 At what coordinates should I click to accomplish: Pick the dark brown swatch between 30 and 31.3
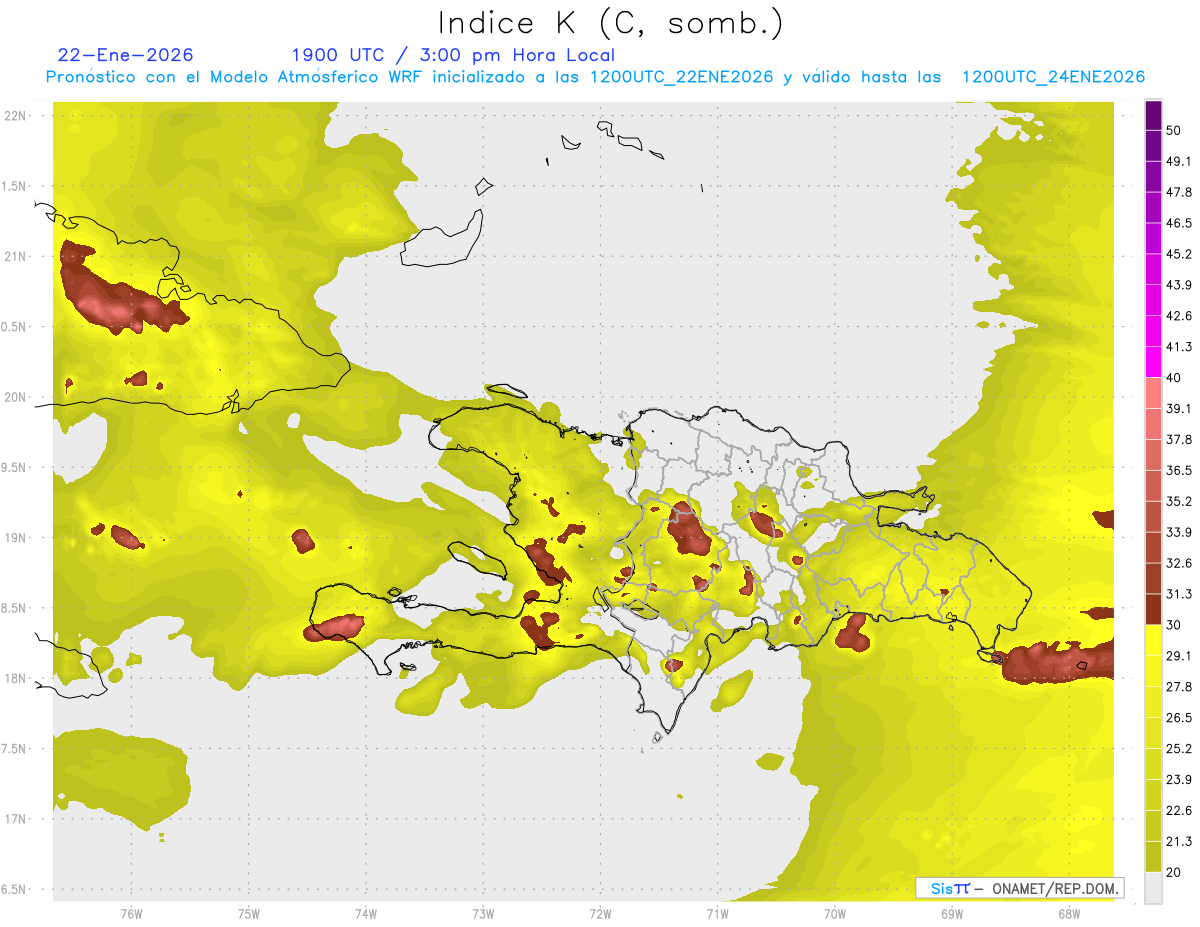(x=1153, y=609)
